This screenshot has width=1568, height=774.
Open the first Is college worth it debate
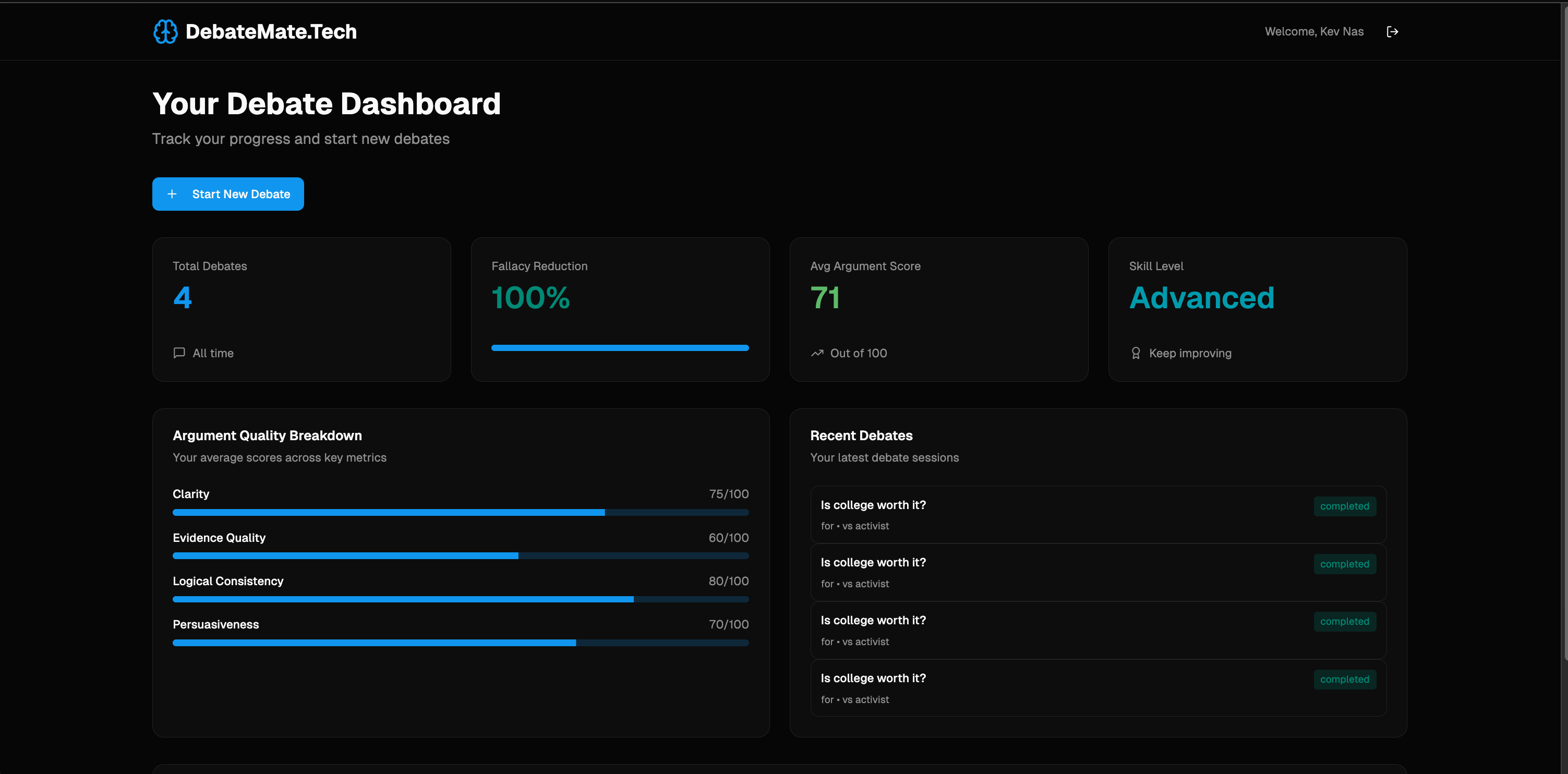[873, 505]
